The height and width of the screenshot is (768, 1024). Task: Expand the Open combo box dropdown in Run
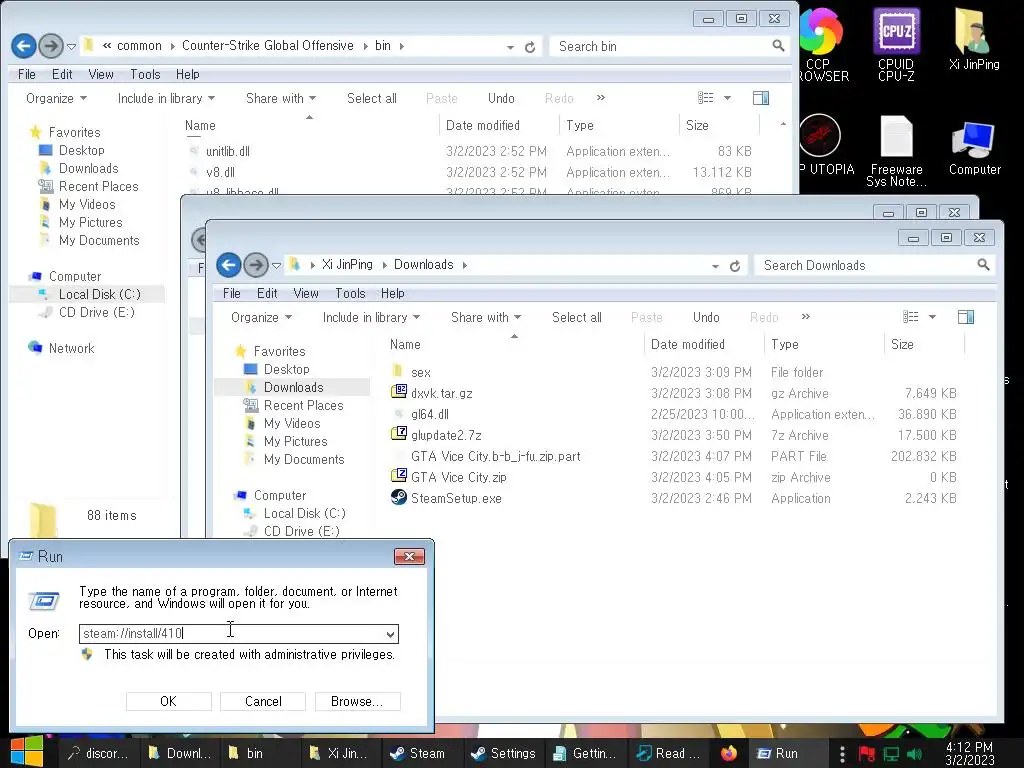click(x=390, y=634)
